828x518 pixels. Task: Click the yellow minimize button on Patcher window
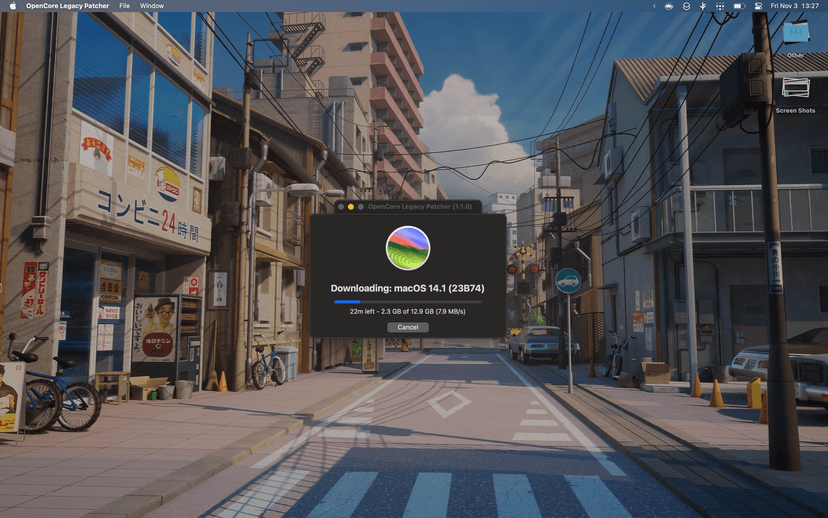click(350, 206)
